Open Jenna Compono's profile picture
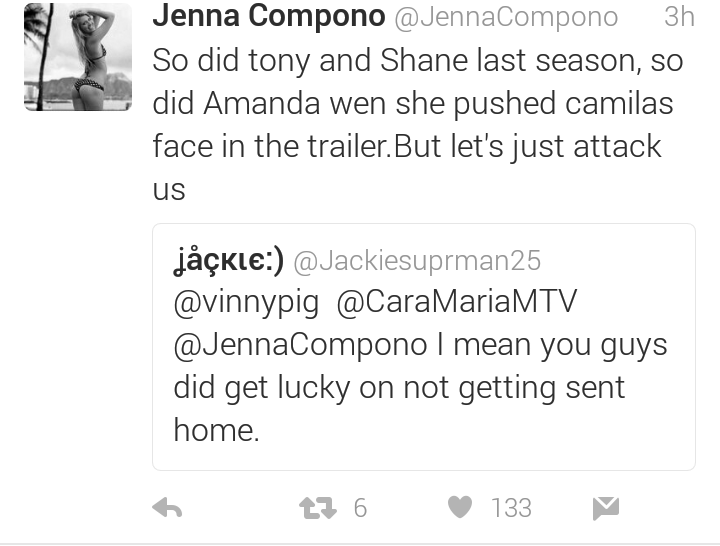Viewport: 720px width, 546px height. pos(78,57)
